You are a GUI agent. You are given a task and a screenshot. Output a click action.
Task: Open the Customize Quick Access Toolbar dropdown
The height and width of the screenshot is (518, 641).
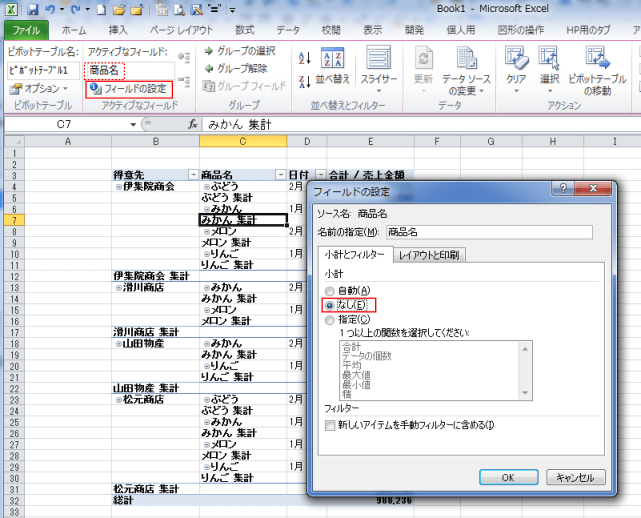(x=232, y=10)
